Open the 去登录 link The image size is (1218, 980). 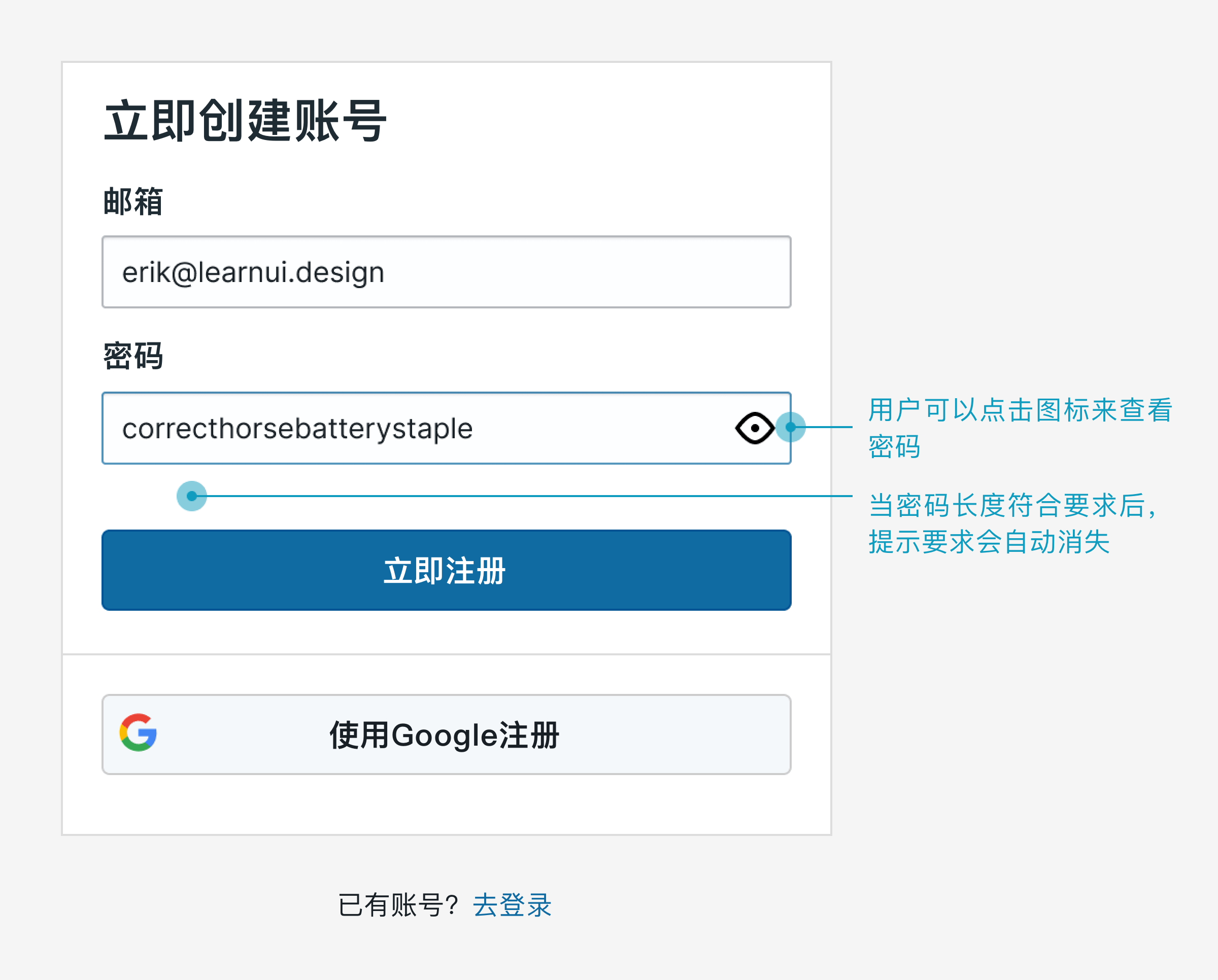pyautogui.click(x=512, y=905)
